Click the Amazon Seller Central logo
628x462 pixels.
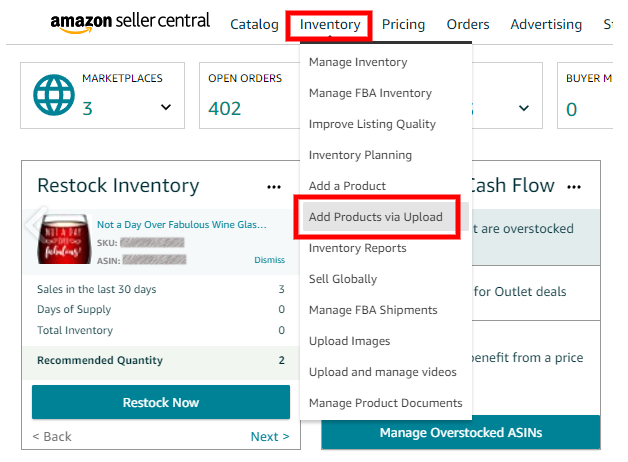[x=130, y=23]
